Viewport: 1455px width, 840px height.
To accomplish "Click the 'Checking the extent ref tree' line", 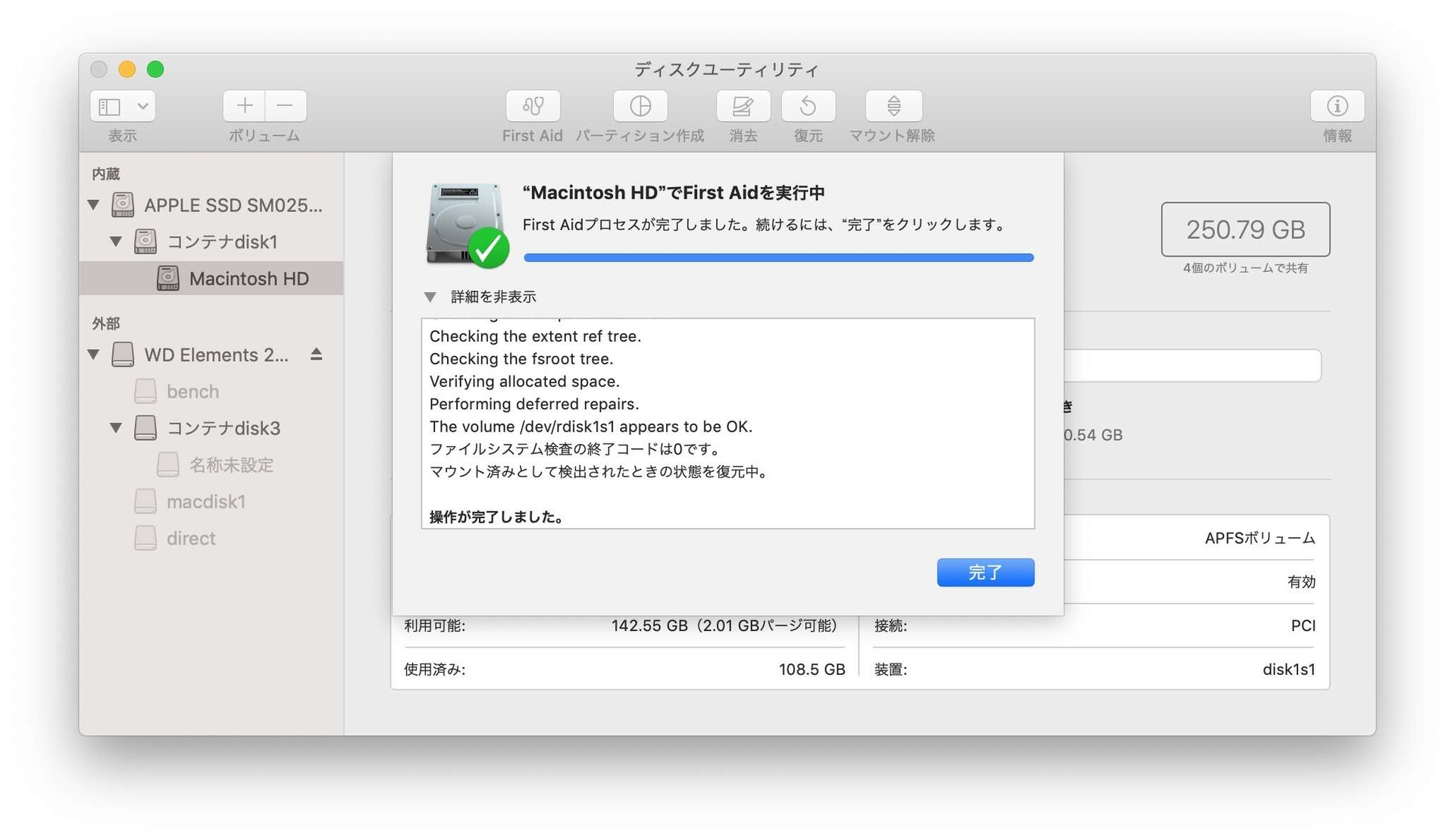I will [535, 336].
